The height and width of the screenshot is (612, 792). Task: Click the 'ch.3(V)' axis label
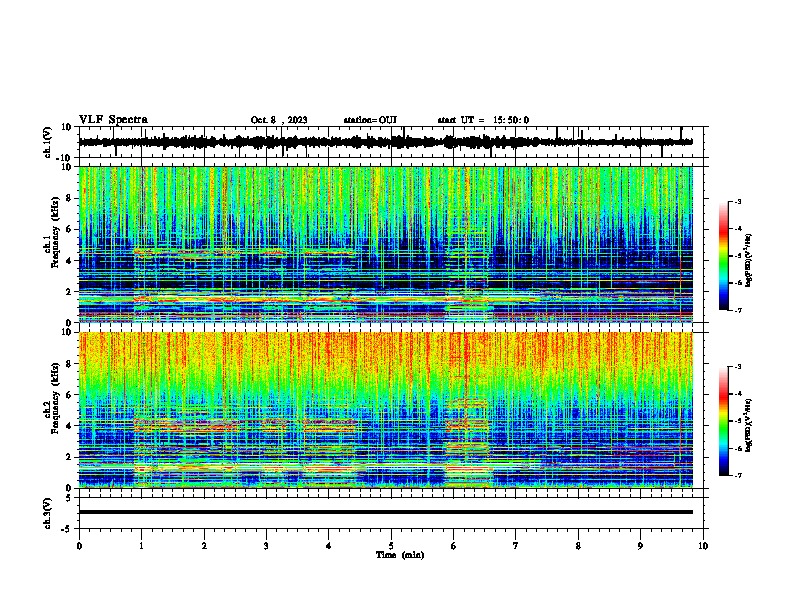tap(48, 513)
